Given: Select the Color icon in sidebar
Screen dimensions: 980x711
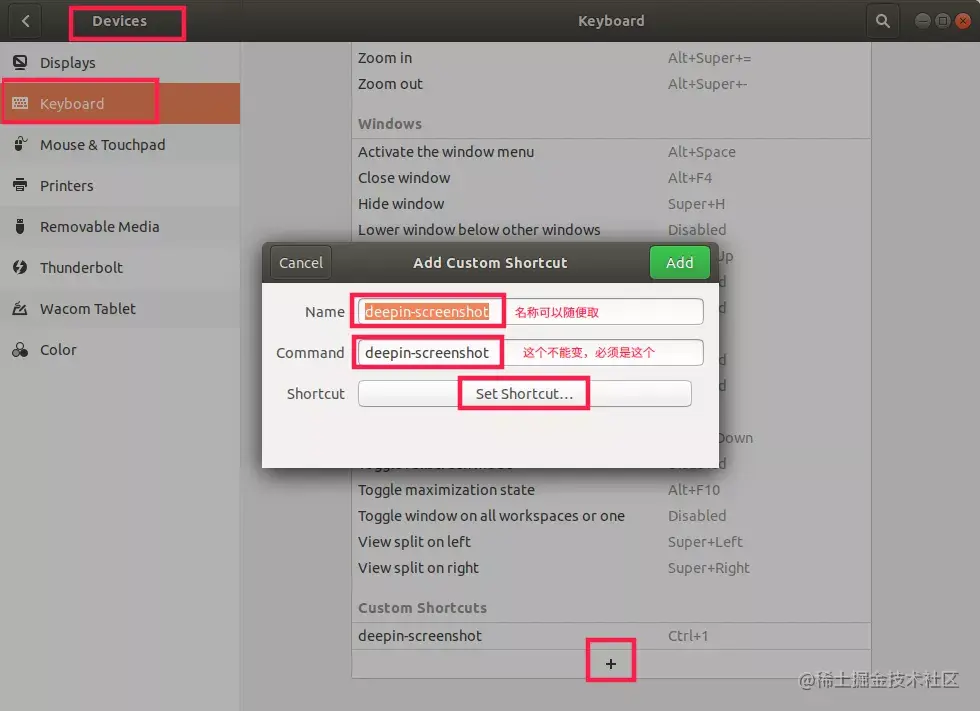Looking at the screenshot, I should (x=20, y=350).
